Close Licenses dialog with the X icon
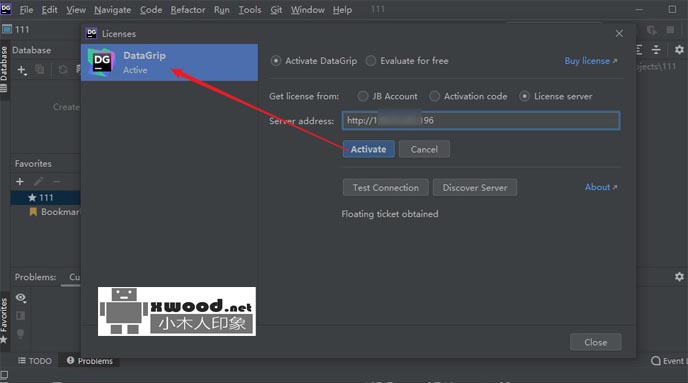The image size is (688, 383). (619, 33)
